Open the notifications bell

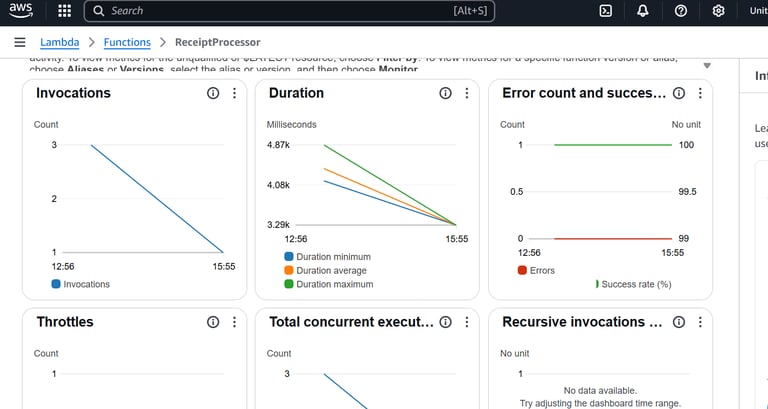pyautogui.click(x=643, y=11)
